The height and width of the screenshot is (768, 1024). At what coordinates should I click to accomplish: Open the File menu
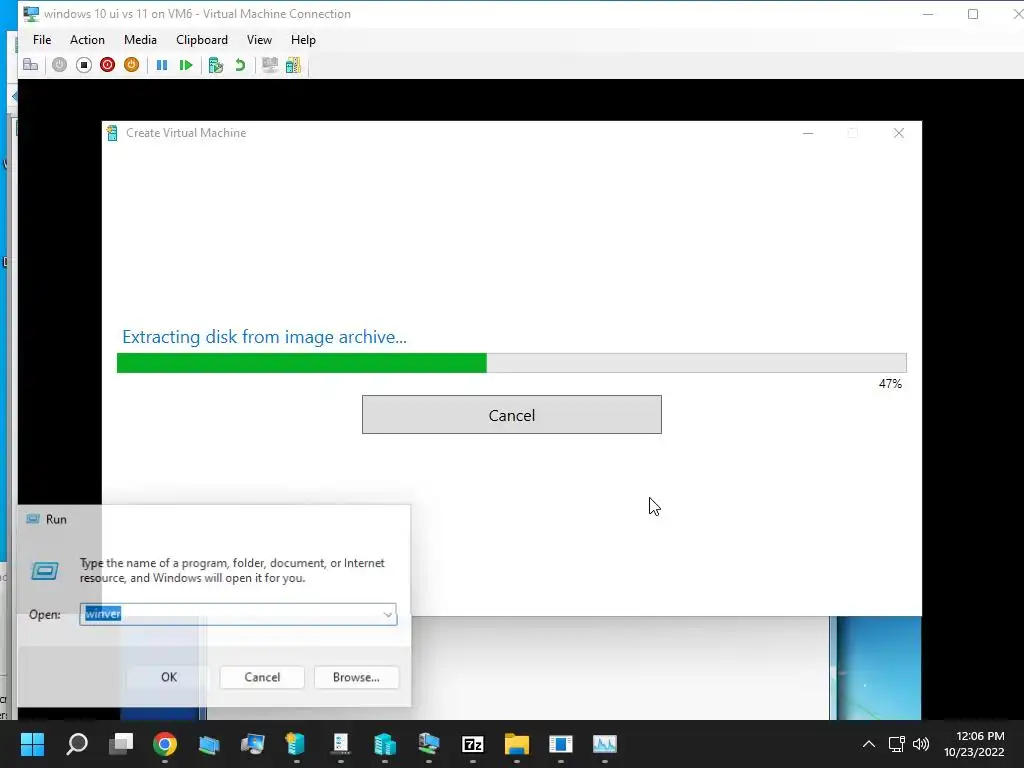42,40
